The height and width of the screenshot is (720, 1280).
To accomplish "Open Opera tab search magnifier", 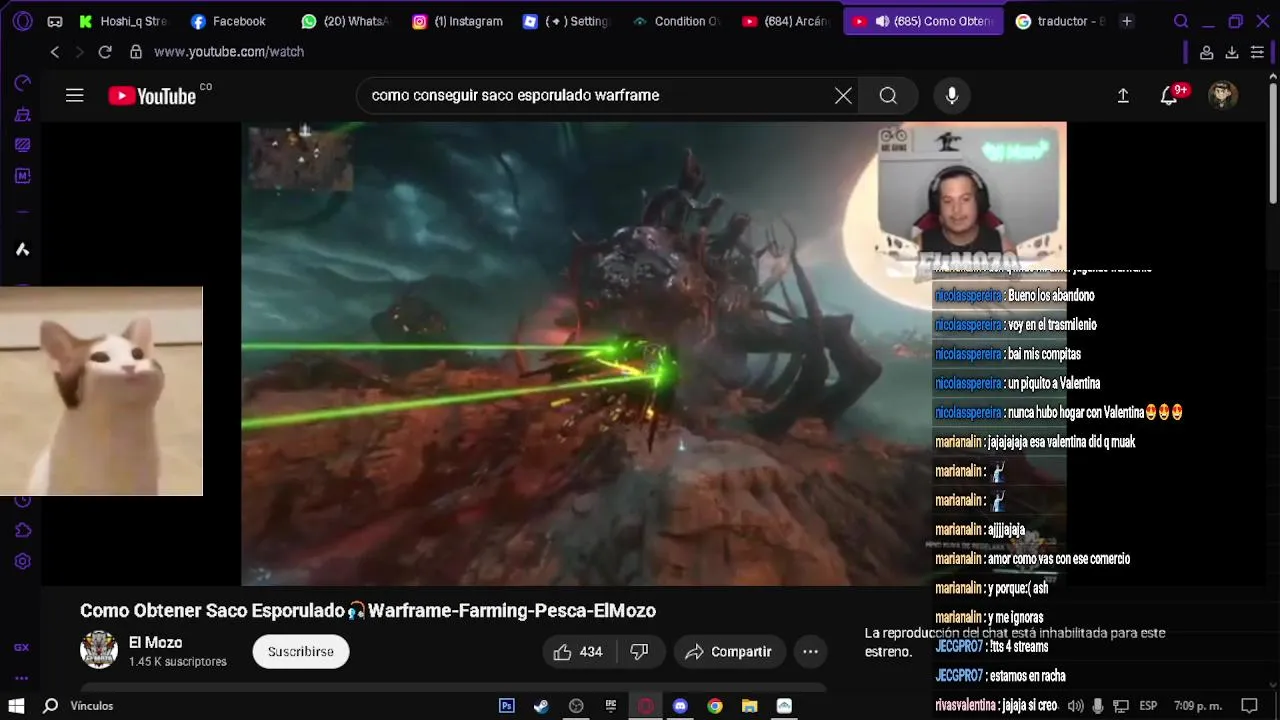I will [1181, 21].
